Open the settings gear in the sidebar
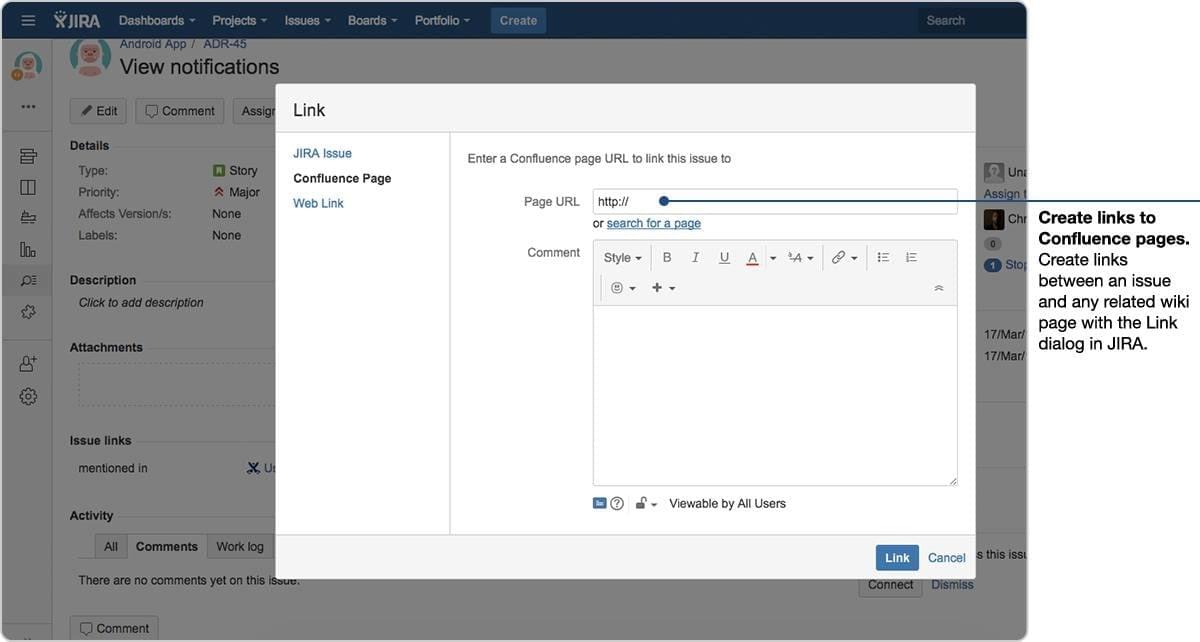The width and height of the screenshot is (1200, 642). click(x=28, y=397)
